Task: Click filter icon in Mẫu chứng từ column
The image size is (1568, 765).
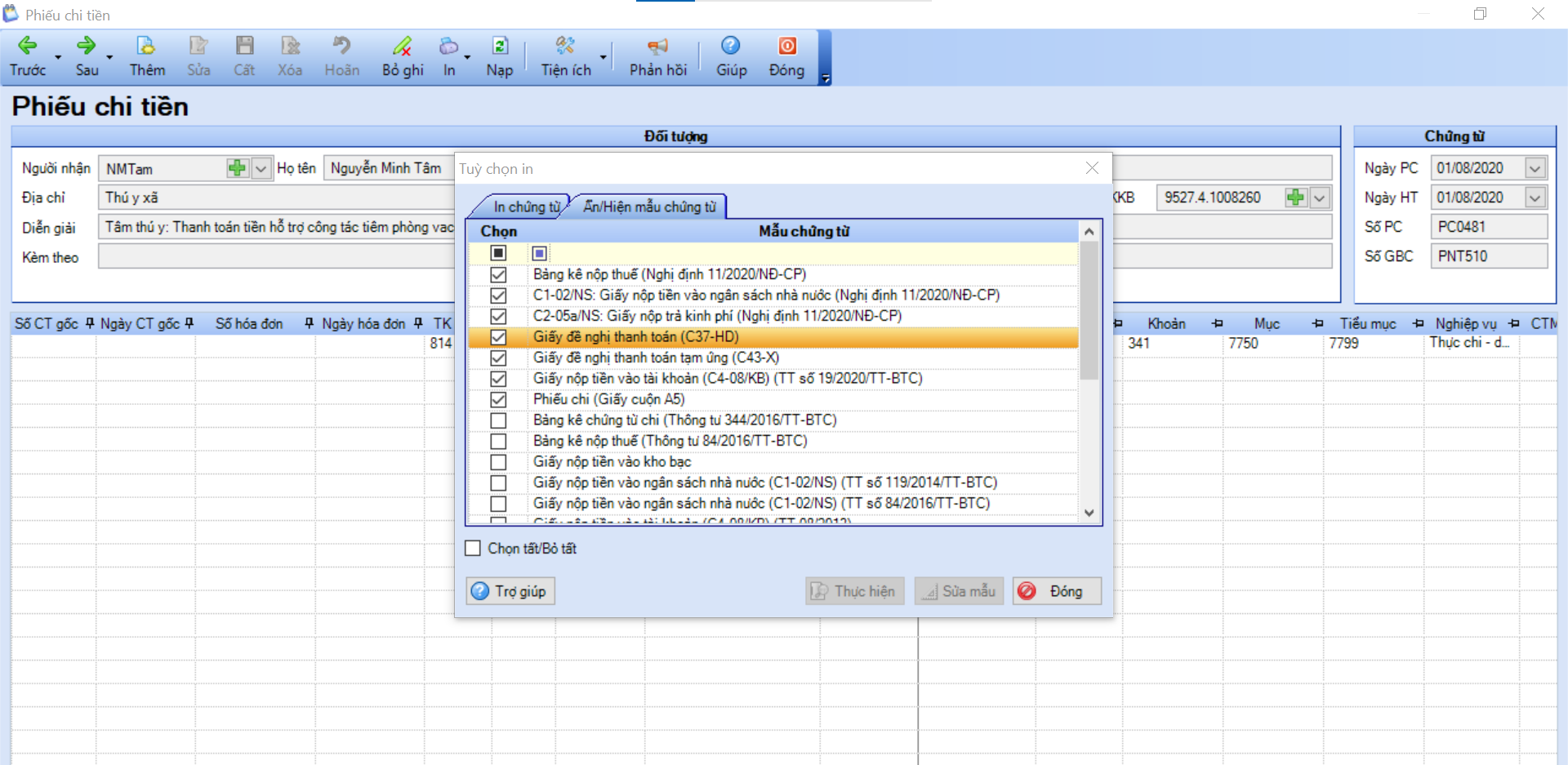Action: pos(539,253)
